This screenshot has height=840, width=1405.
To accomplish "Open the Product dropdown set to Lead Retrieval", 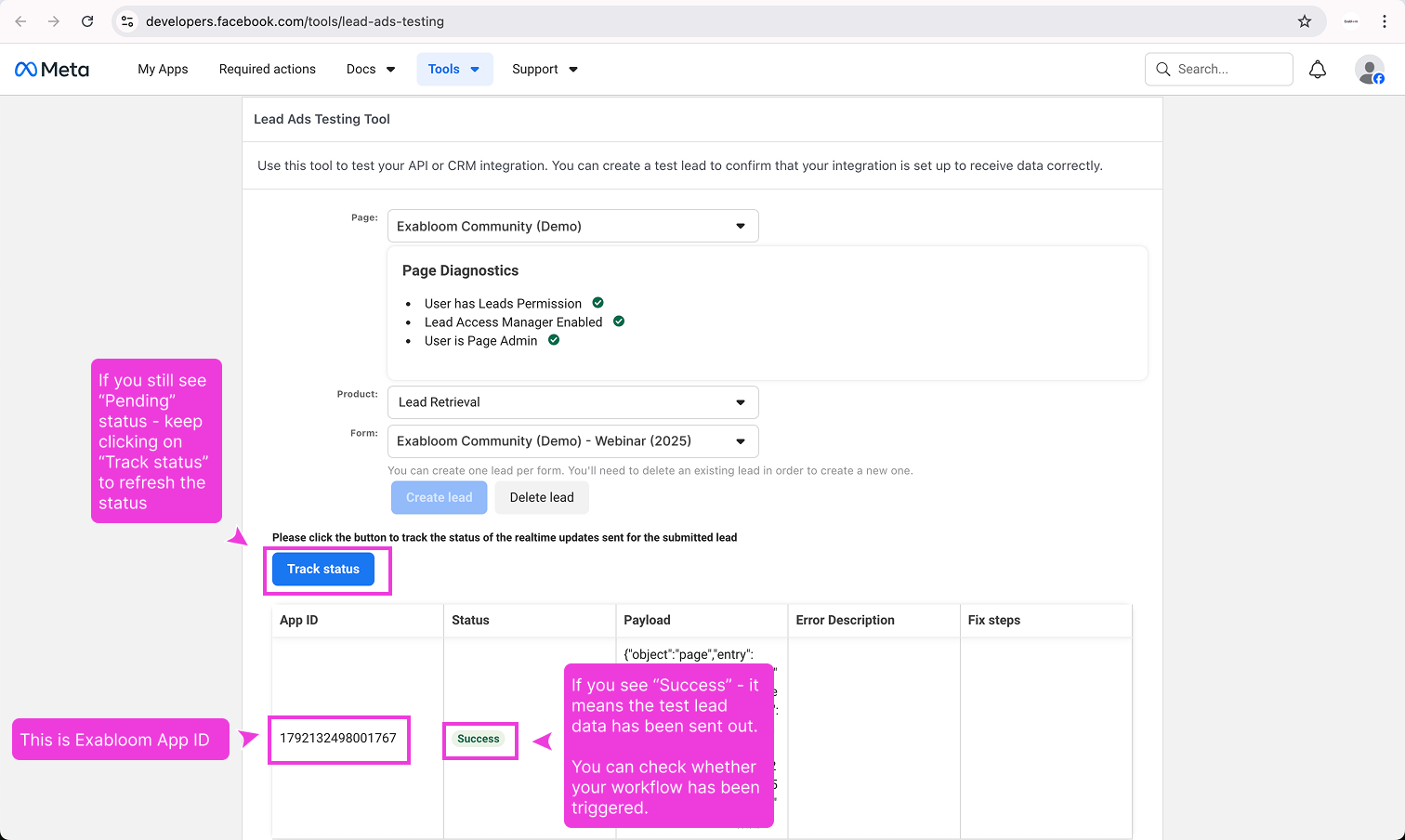I will (572, 402).
